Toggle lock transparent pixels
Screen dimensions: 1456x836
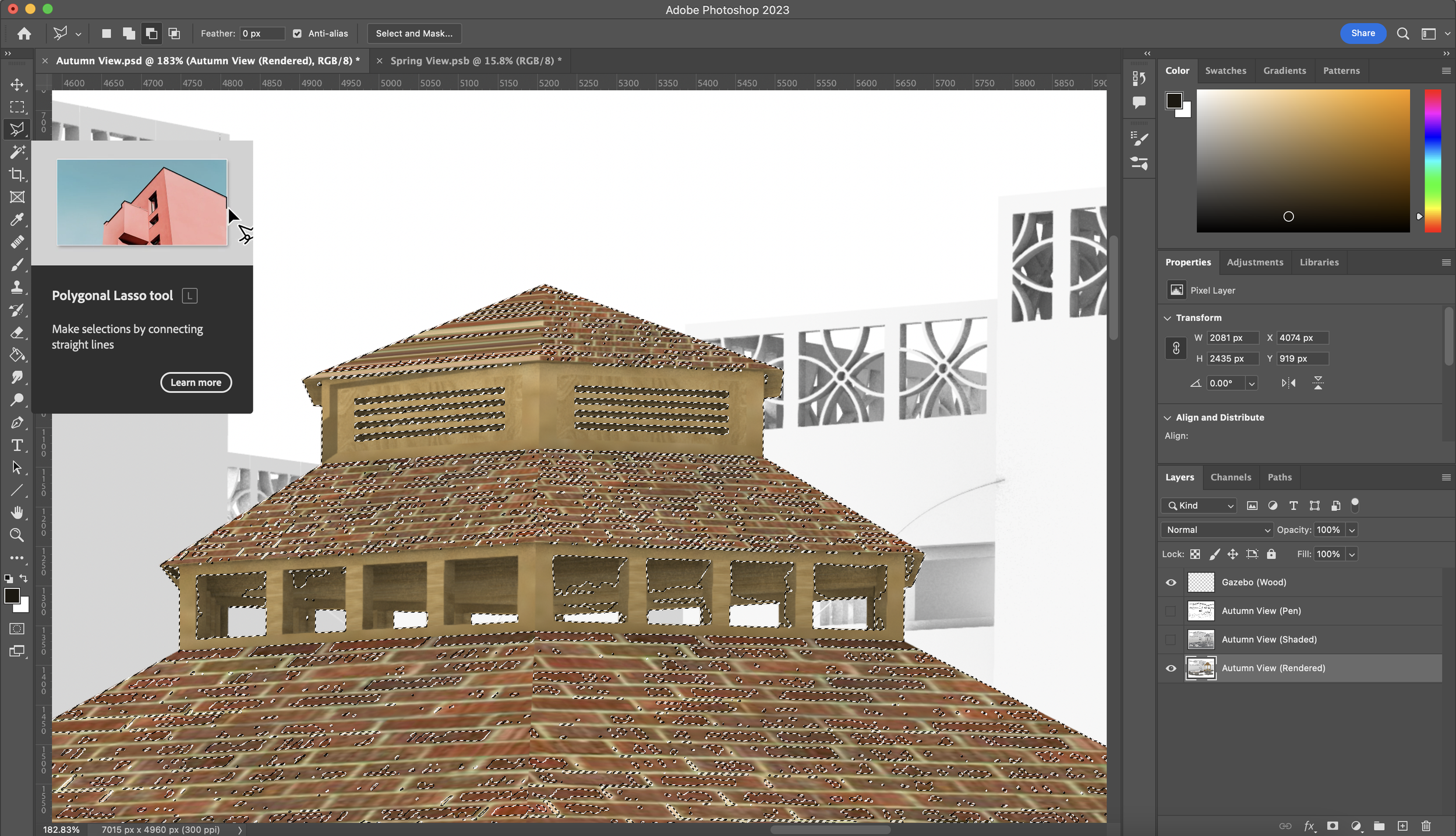1195,554
